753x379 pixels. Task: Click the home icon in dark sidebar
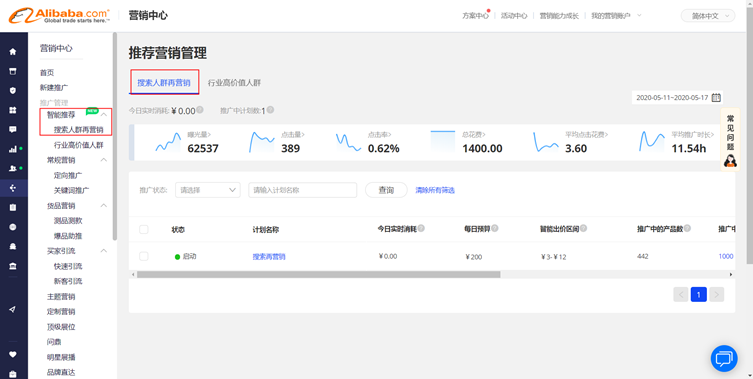click(13, 51)
